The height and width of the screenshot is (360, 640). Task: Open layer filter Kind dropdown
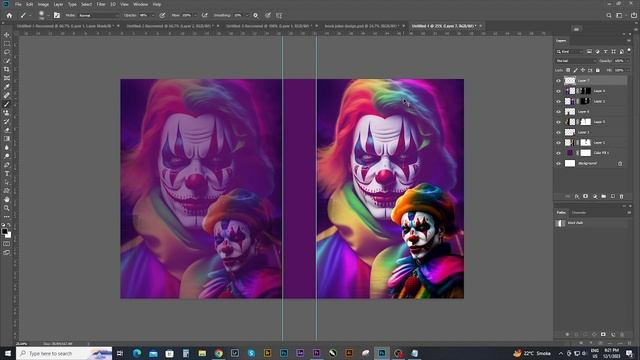click(x=570, y=51)
